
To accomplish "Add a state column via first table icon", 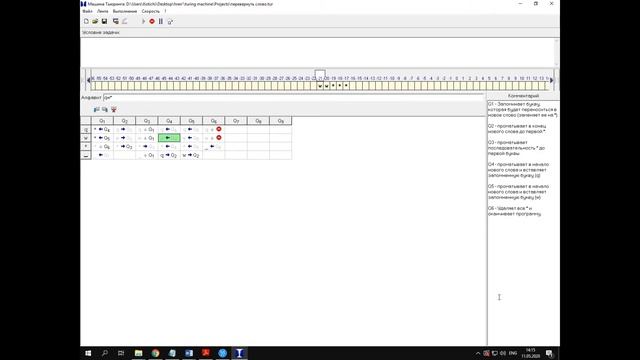I will 96,109.
